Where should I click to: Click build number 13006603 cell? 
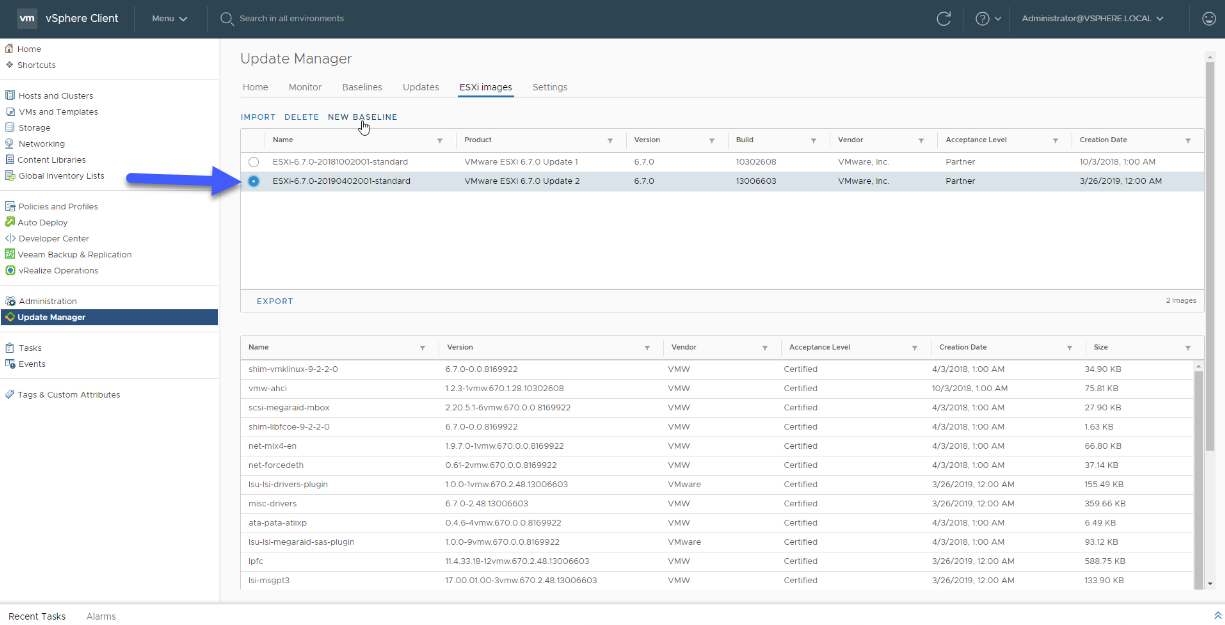tap(755, 181)
